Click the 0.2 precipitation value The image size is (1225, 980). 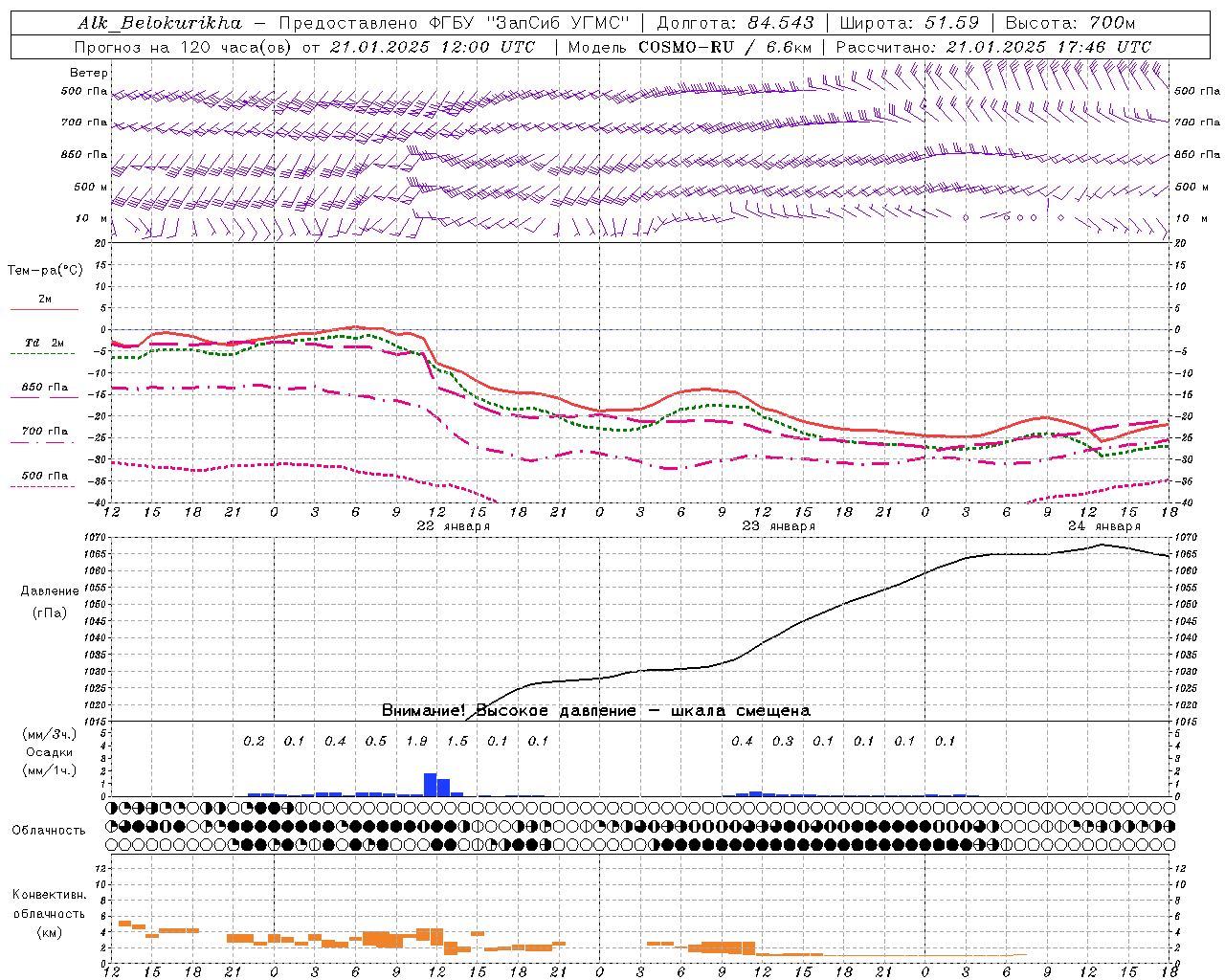pos(254,742)
